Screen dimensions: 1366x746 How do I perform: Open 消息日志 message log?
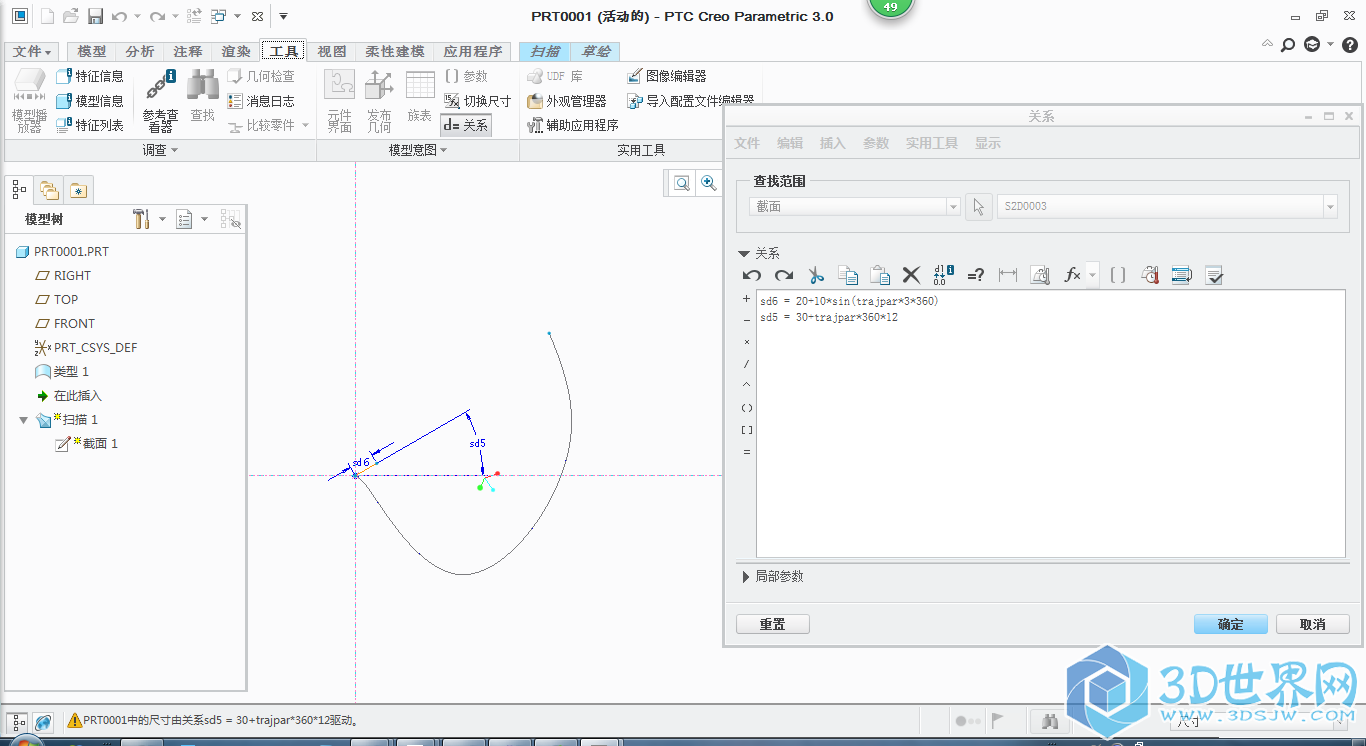pos(261,101)
